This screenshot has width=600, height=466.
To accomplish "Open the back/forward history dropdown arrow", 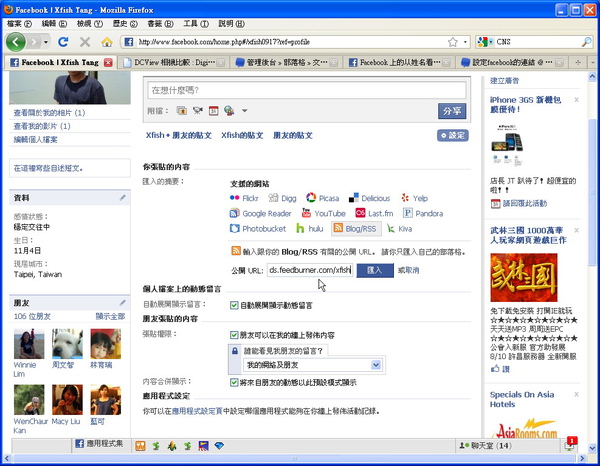I will tap(46, 42).
